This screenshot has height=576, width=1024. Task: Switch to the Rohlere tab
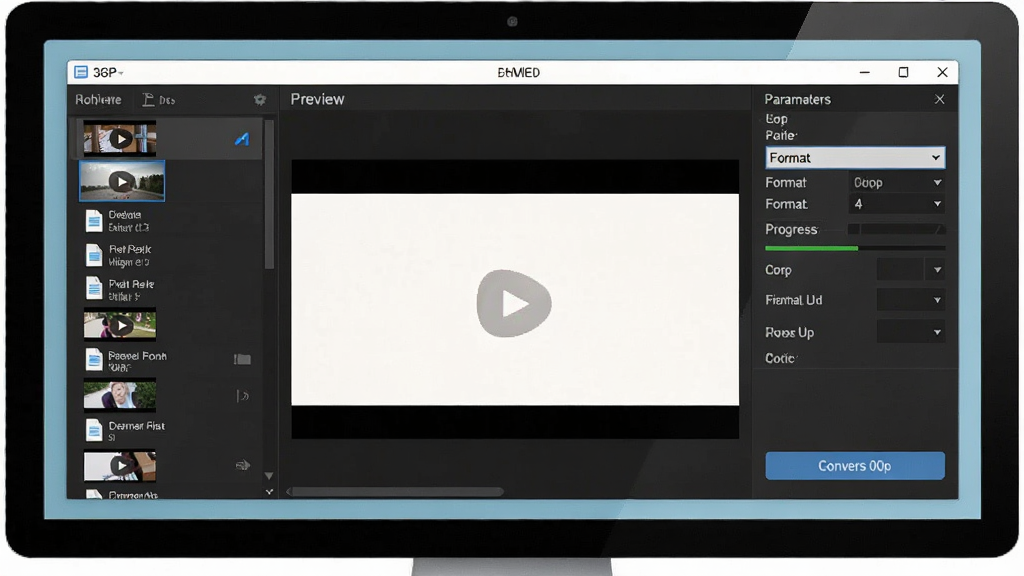tap(98, 100)
